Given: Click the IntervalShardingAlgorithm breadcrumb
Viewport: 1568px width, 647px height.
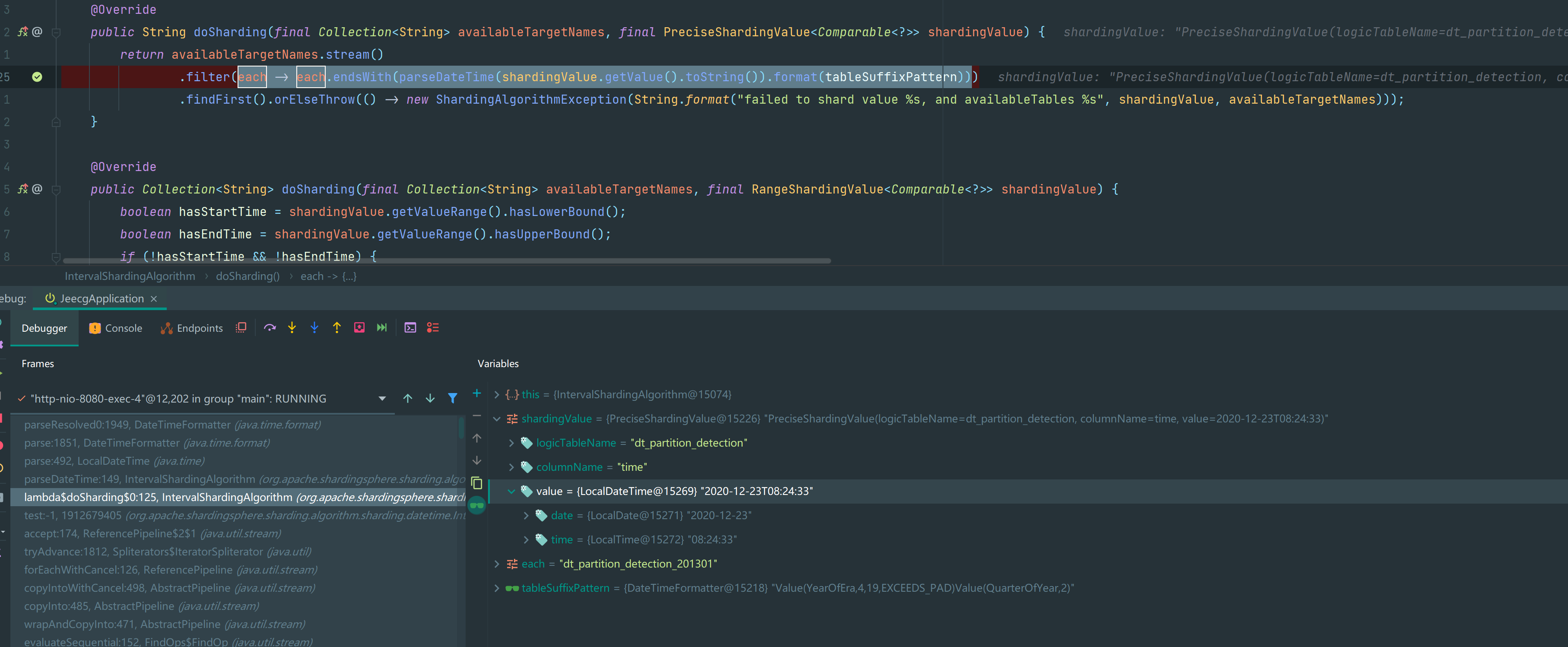Looking at the screenshot, I should coord(130,276).
